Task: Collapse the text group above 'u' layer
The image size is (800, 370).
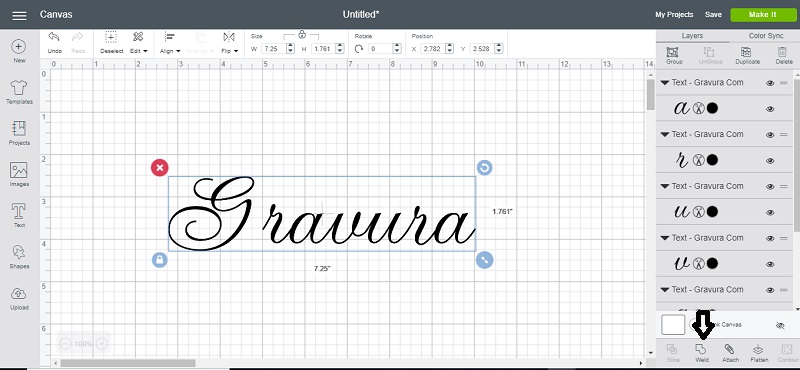Action: click(665, 186)
